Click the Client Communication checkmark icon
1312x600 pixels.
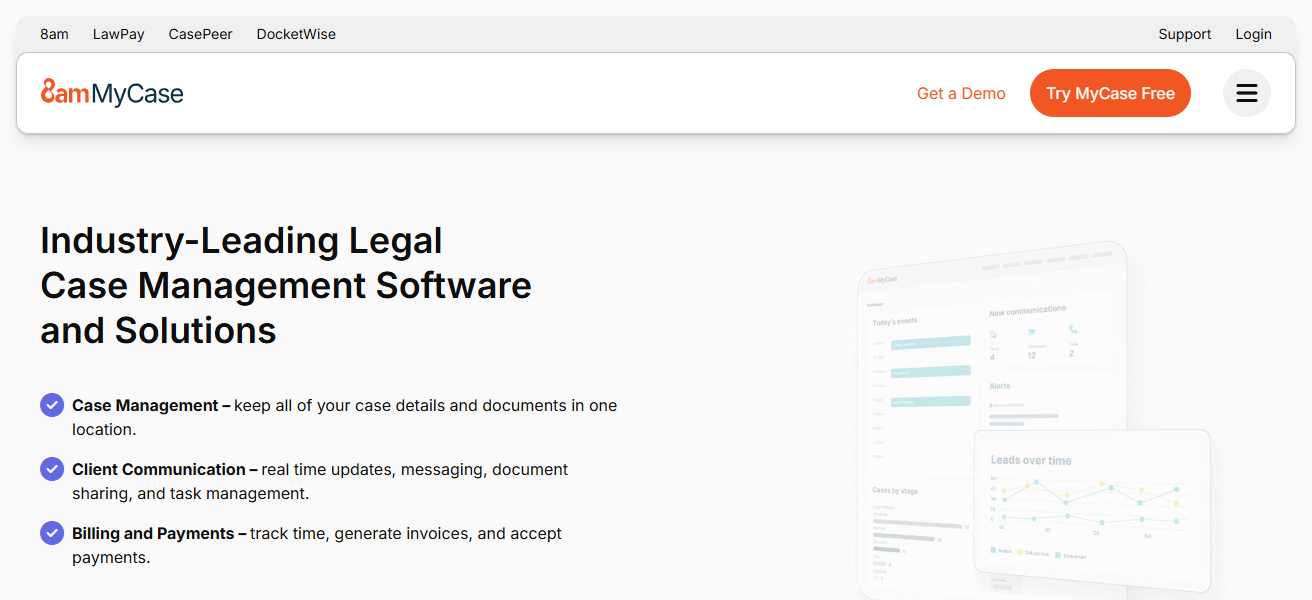pos(52,469)
